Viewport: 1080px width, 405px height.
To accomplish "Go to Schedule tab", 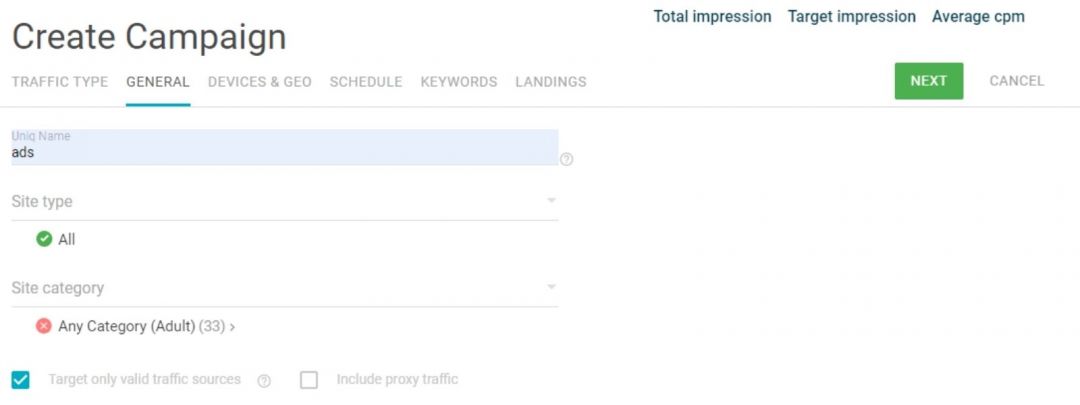I will pyautogui.click(x=366, y=82).
